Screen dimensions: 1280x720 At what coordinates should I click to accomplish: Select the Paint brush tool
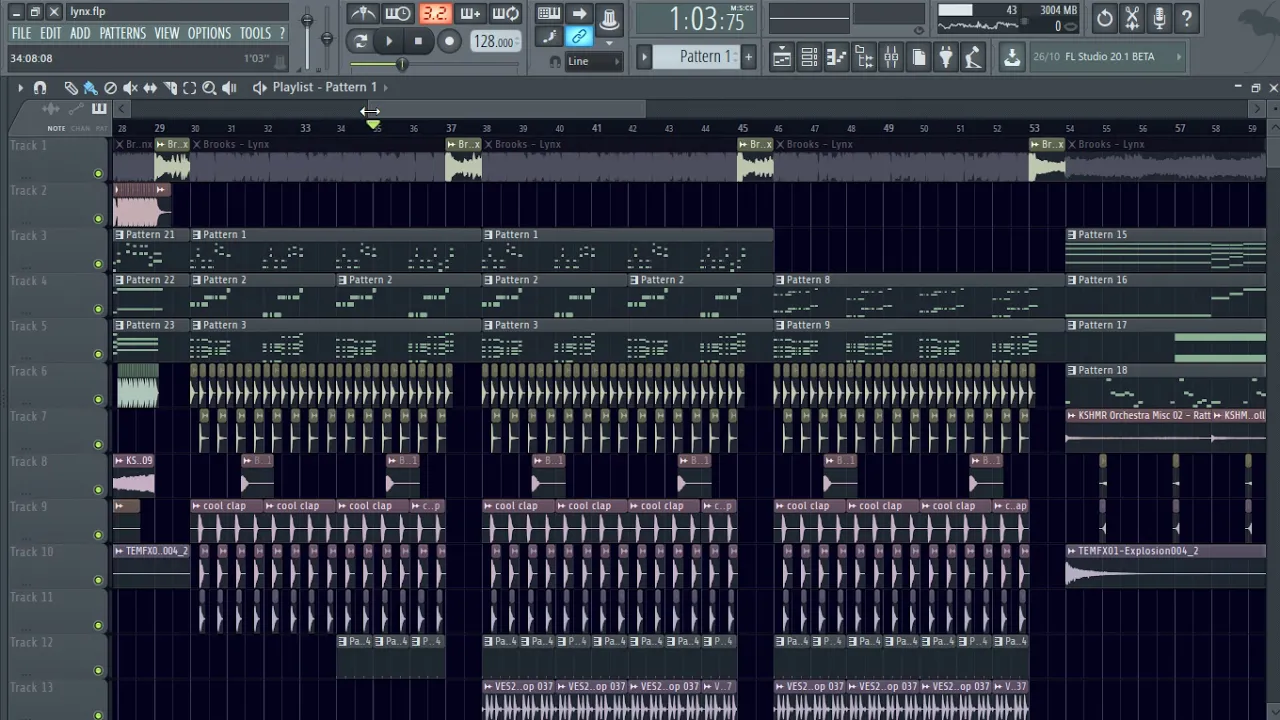point(90,88)
